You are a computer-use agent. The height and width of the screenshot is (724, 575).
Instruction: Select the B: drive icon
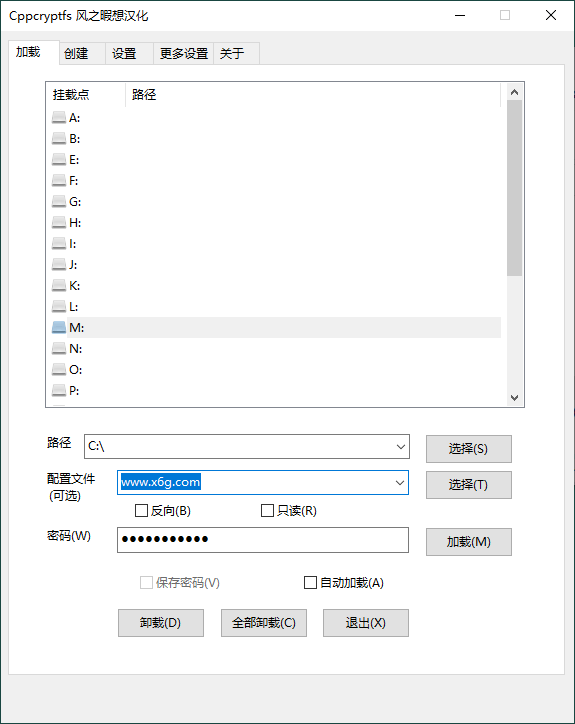59,139
